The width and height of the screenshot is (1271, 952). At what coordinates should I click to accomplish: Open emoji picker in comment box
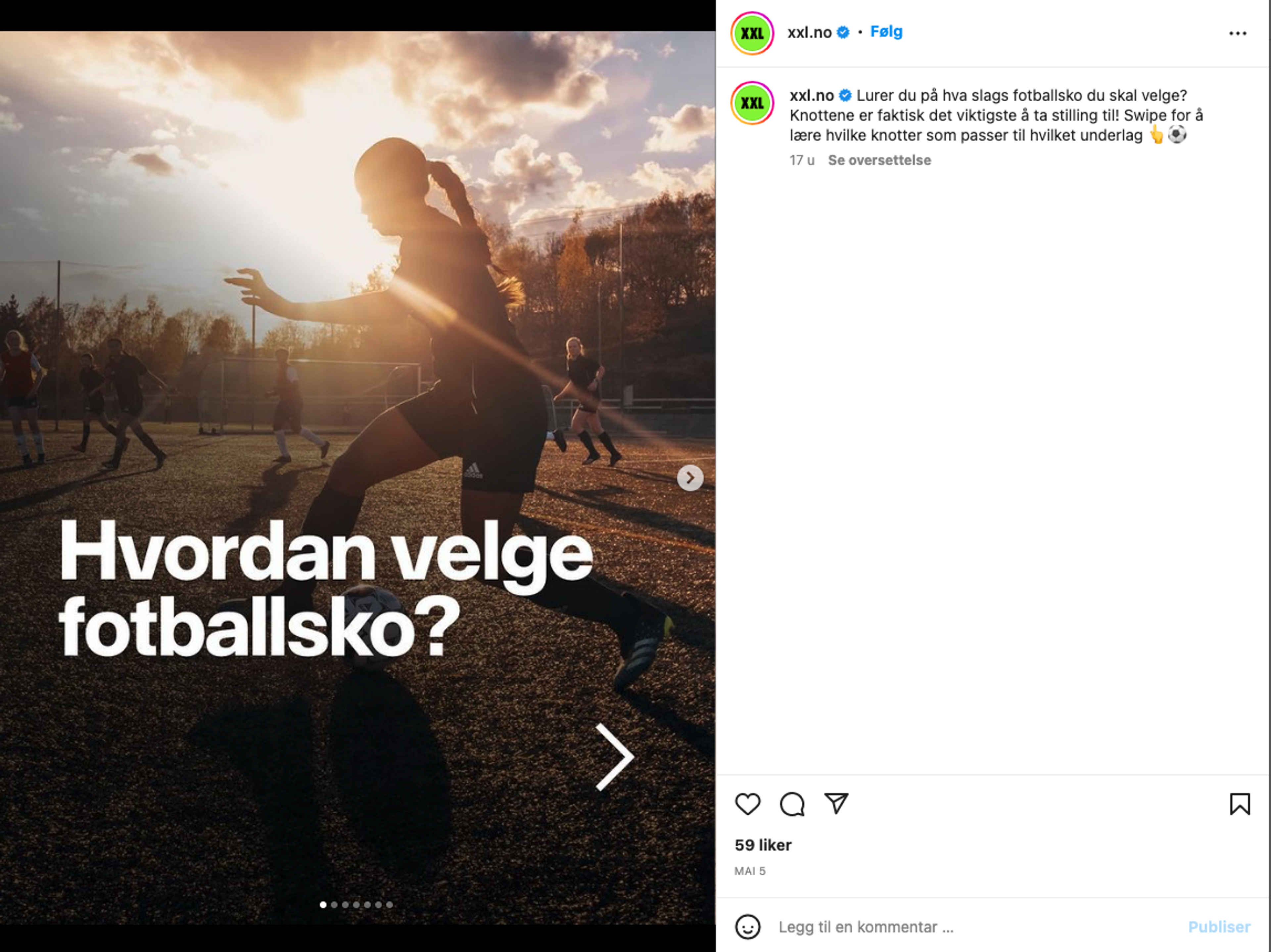click(748, 927)
